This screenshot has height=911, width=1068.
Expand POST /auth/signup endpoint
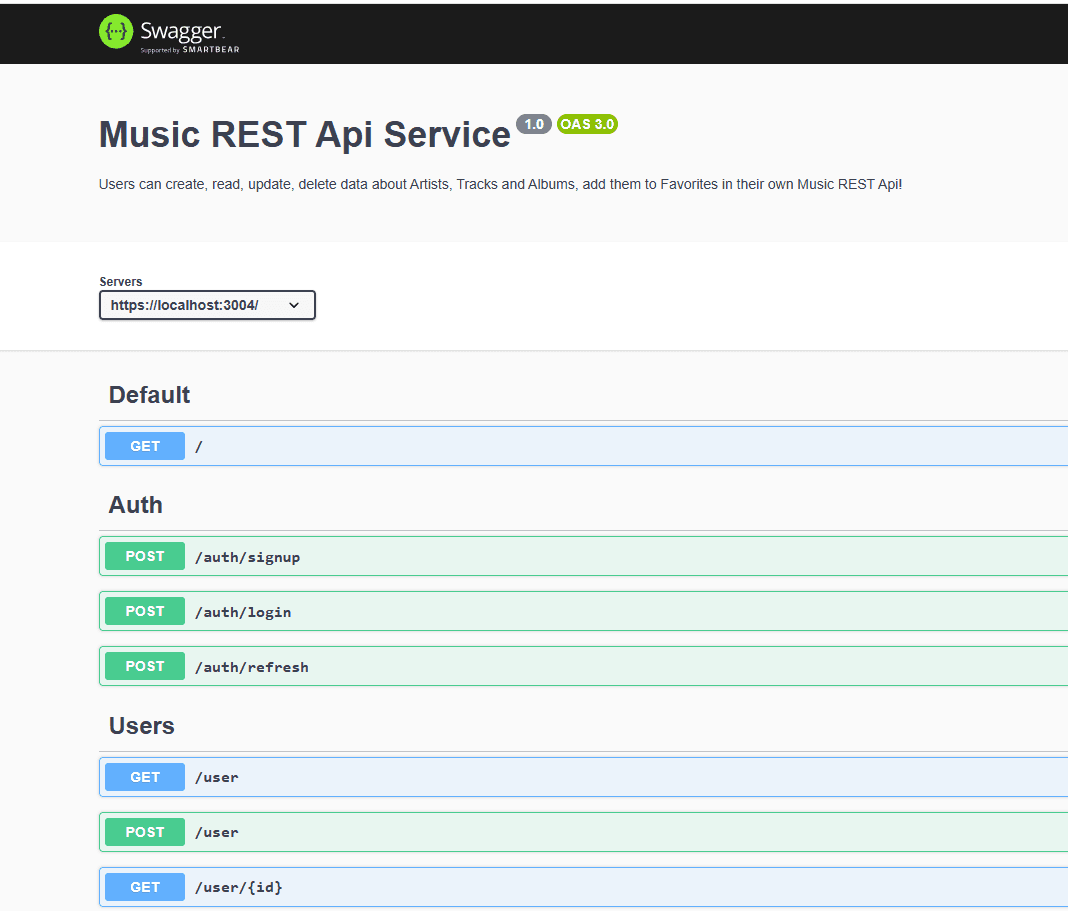[583, 556]
